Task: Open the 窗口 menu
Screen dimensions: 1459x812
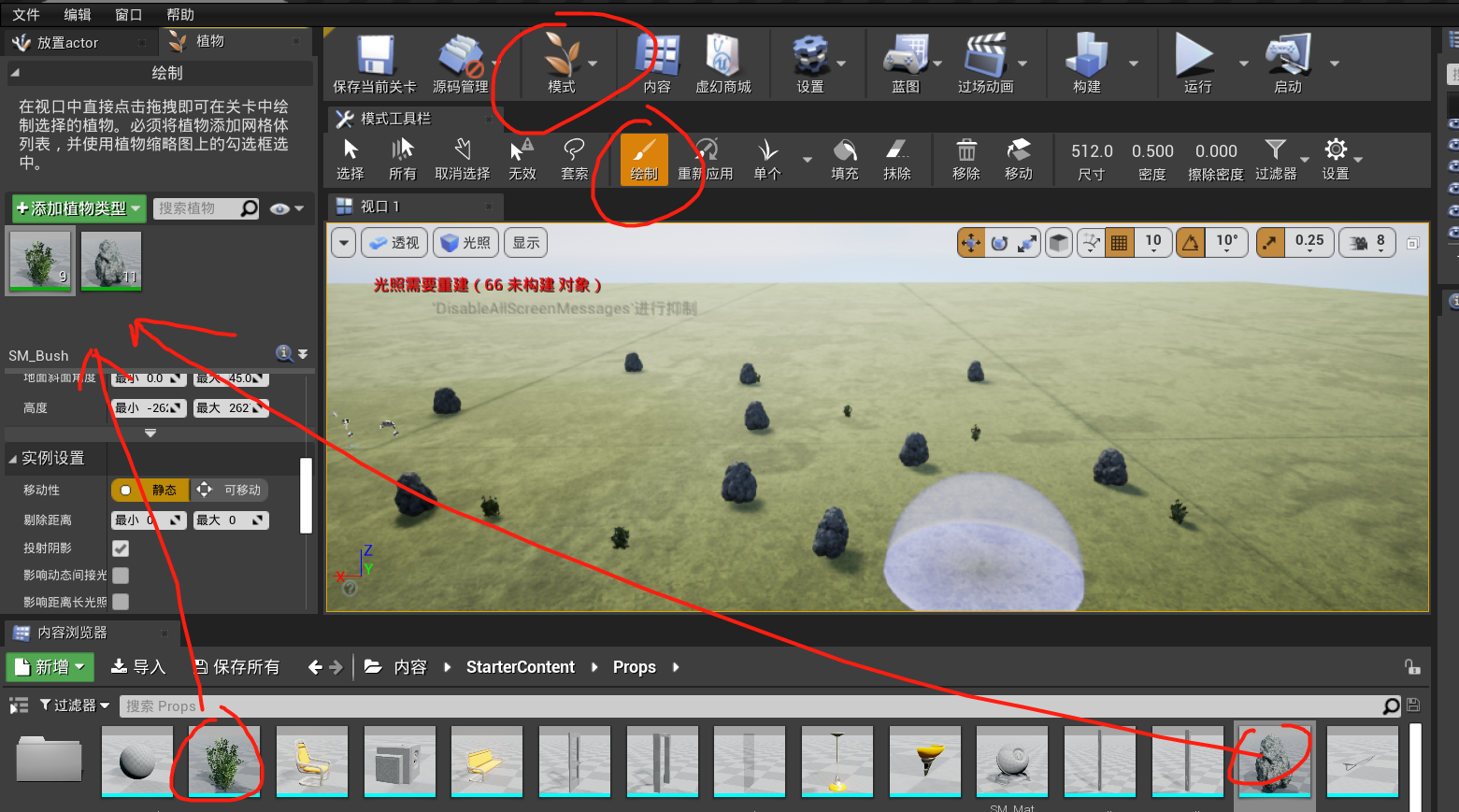Action: click(x=128, y=15)
